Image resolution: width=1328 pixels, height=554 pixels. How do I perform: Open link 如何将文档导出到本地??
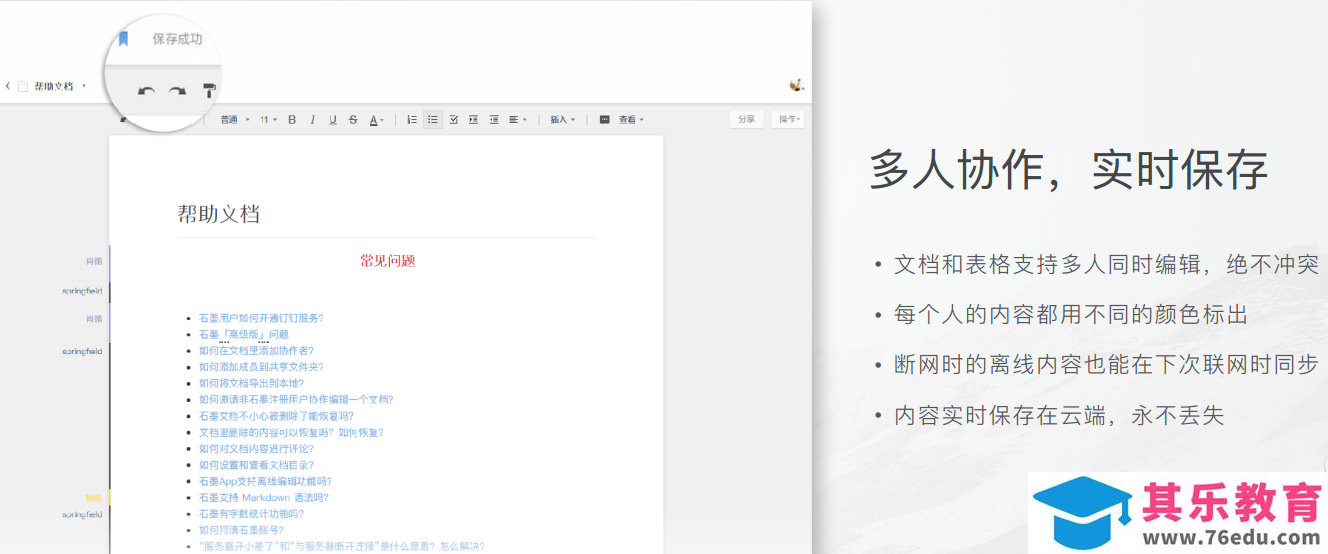pyautogui.click(x=251, y=383)
